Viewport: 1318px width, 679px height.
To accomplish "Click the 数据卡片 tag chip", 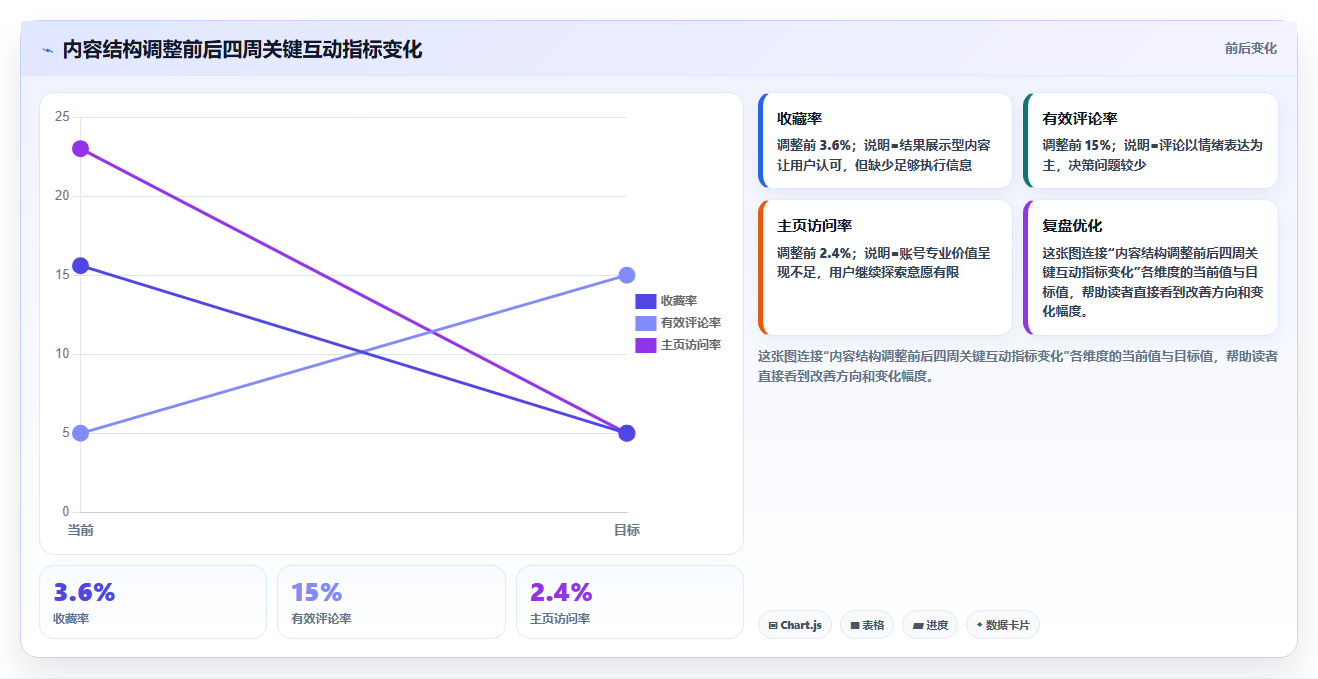I will (1003, 625).
